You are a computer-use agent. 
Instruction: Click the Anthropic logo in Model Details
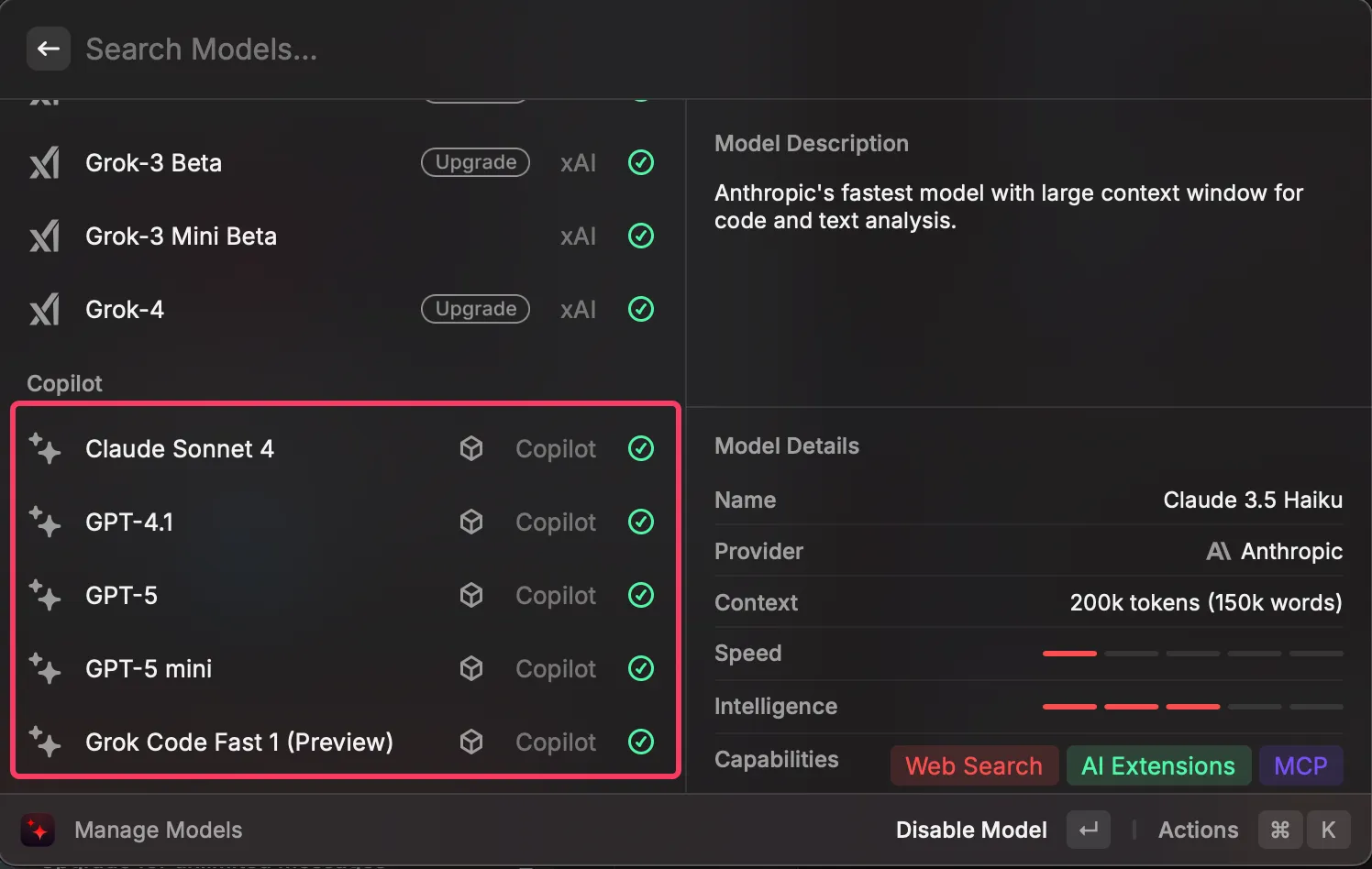[x=1219, y=551]
